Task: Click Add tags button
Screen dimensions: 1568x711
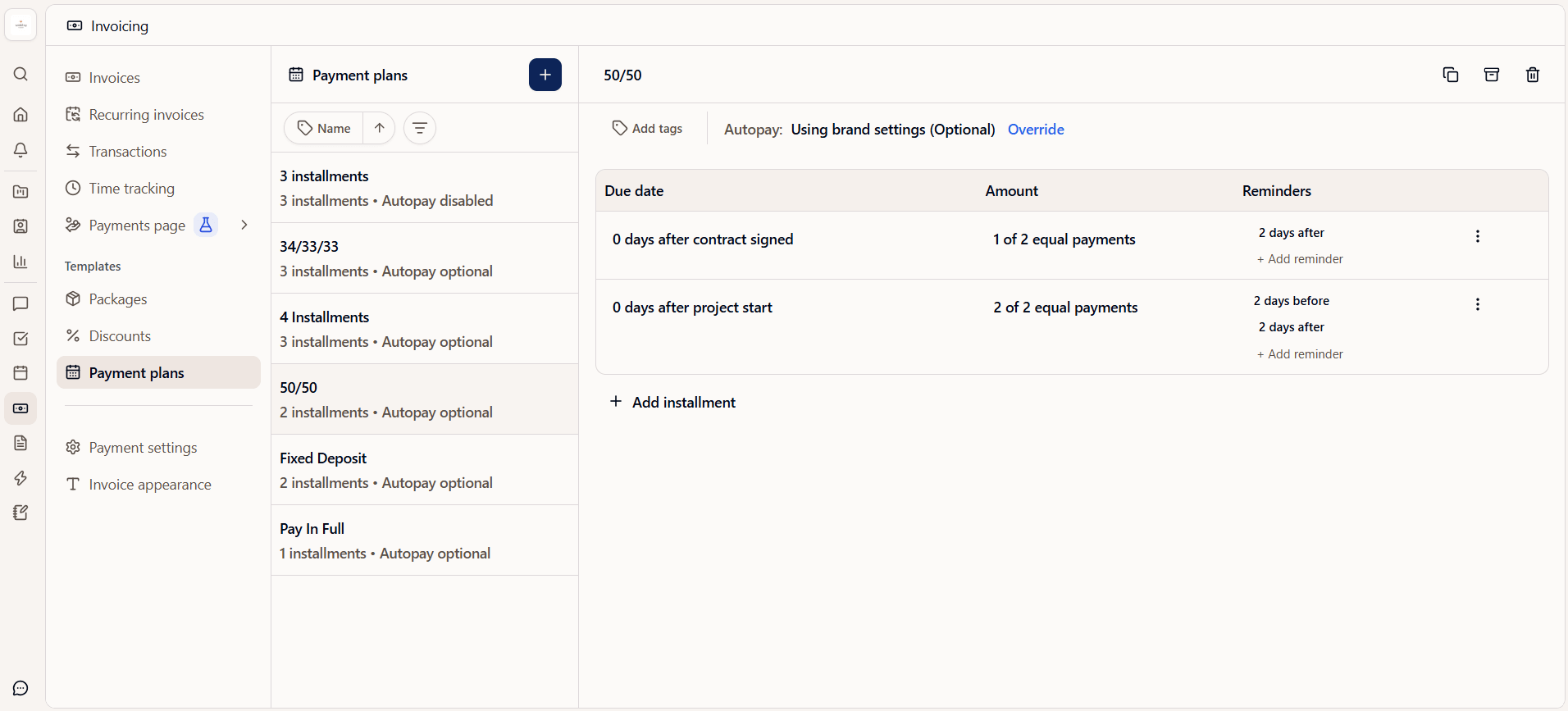Action: [647, 129]
